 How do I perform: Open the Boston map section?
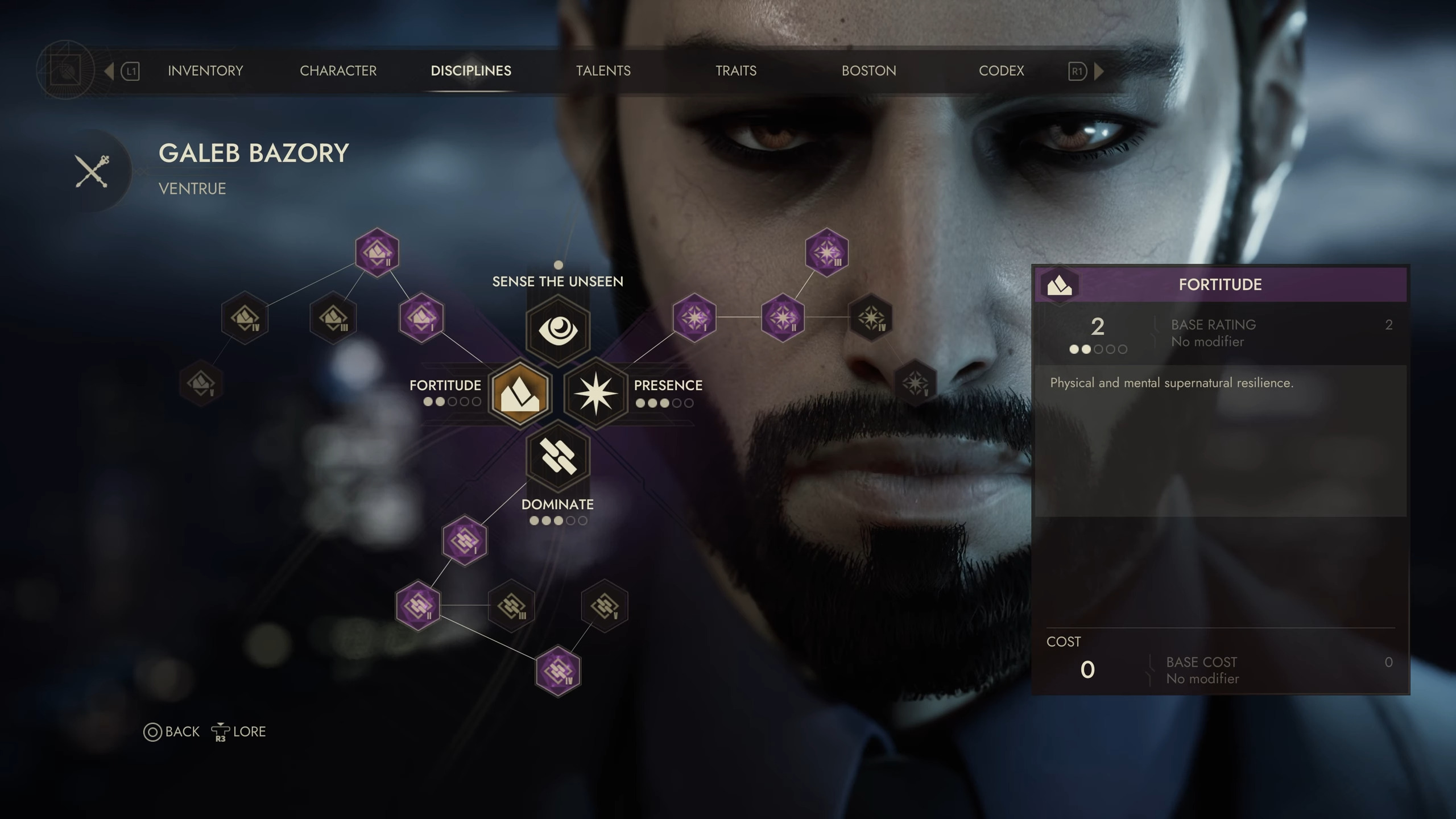(868, 70)
